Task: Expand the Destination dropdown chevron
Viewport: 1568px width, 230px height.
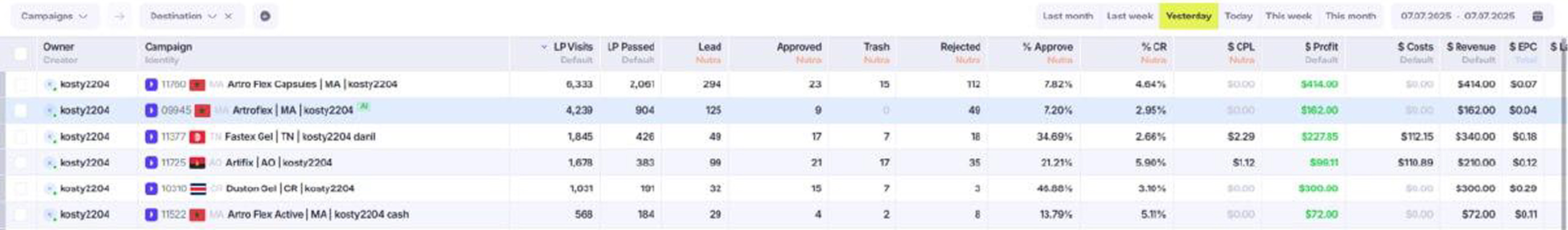Action: pos(212,17)
